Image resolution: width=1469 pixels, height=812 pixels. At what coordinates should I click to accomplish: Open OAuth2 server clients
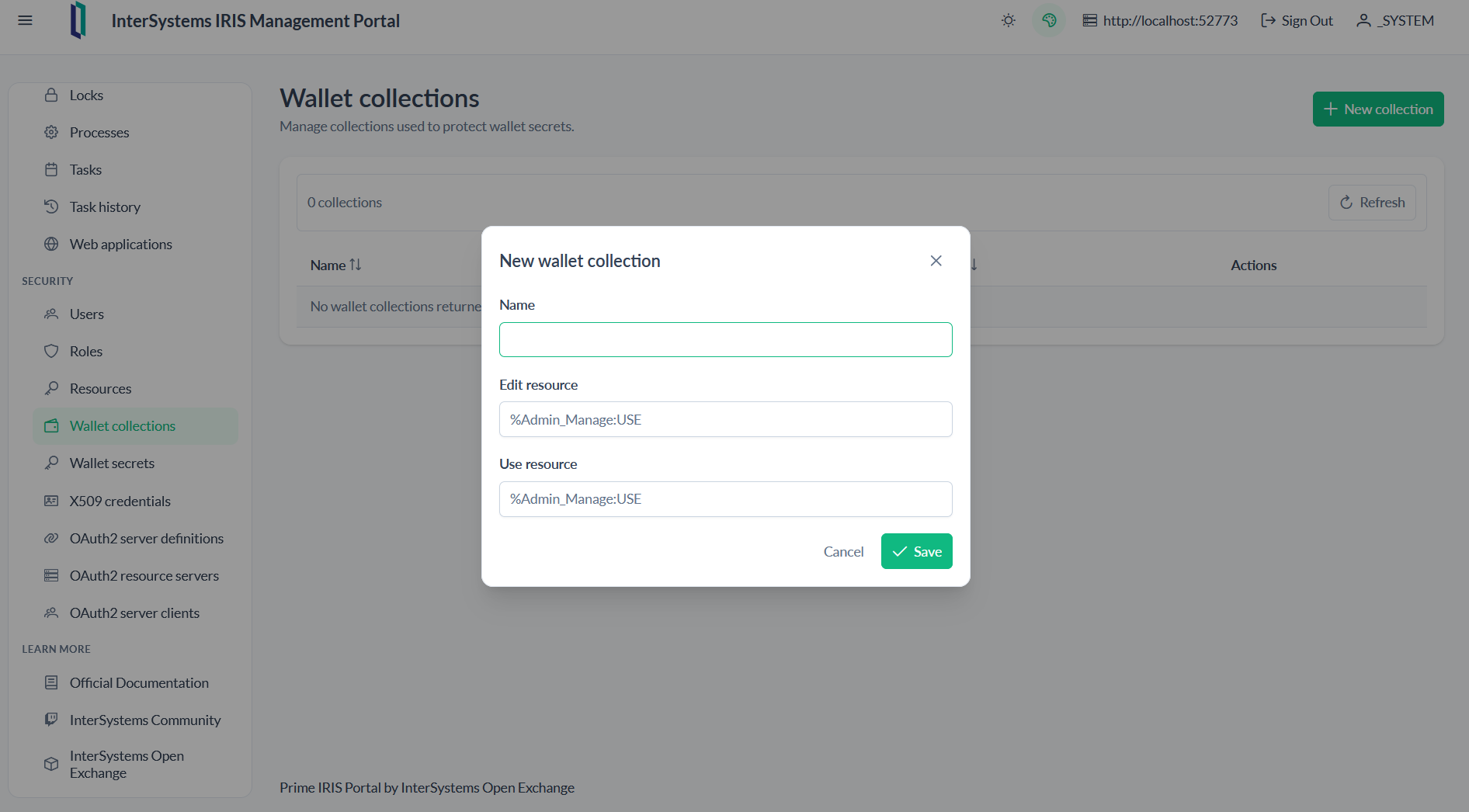[136, 612]
